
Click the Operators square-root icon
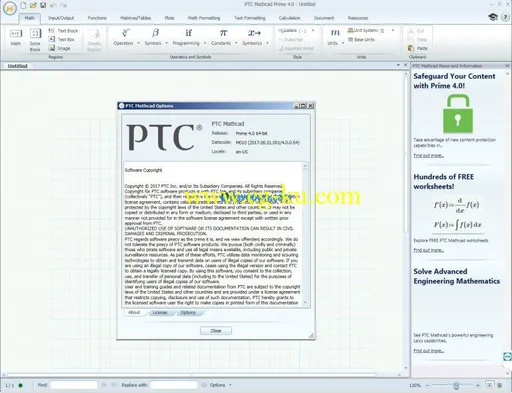[125, 33]
